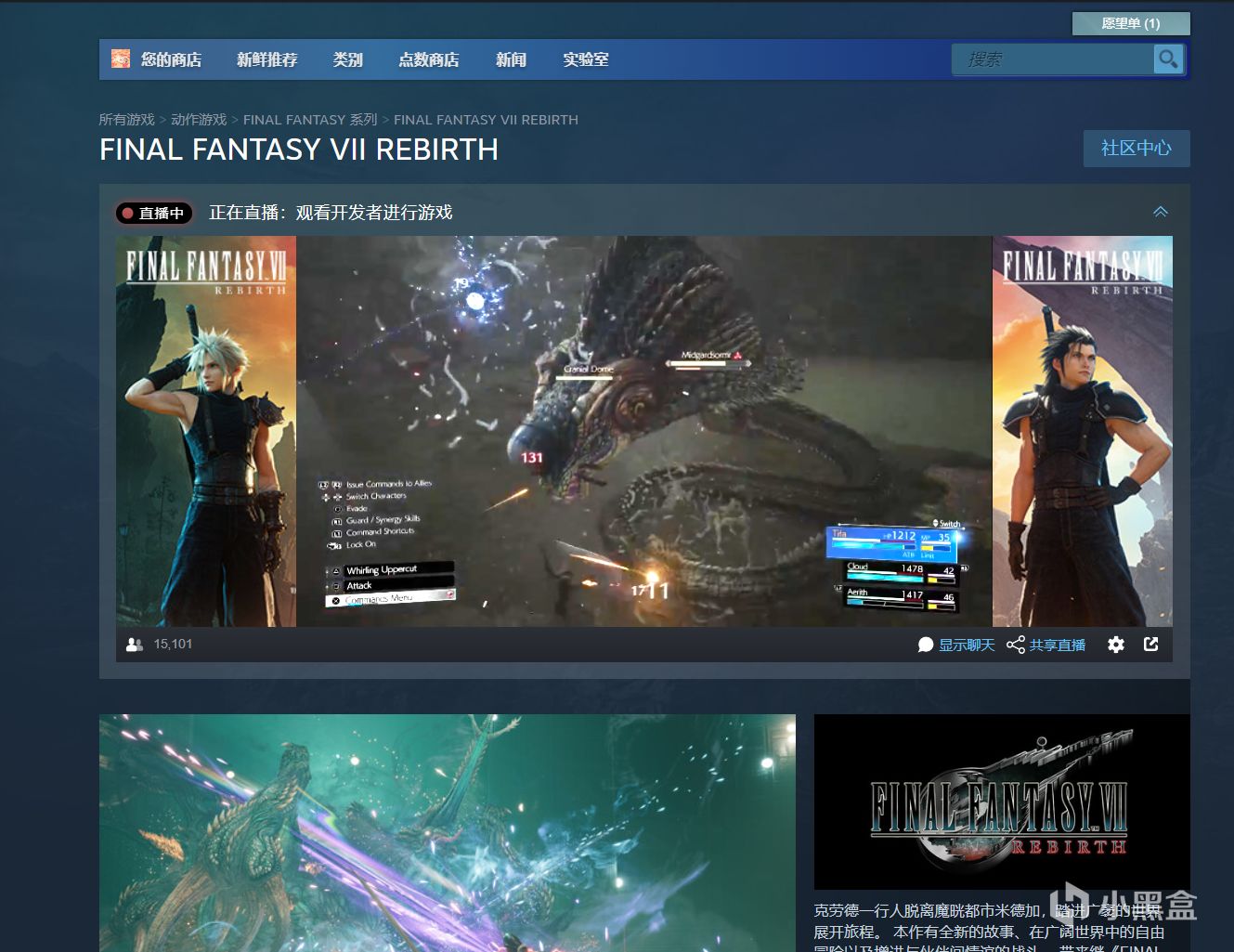The height and width of the screenshot is (952, 1234).
Task: Open the 新鲜推荐 menu
Action: pyautogui.click(x=266, y=59)
